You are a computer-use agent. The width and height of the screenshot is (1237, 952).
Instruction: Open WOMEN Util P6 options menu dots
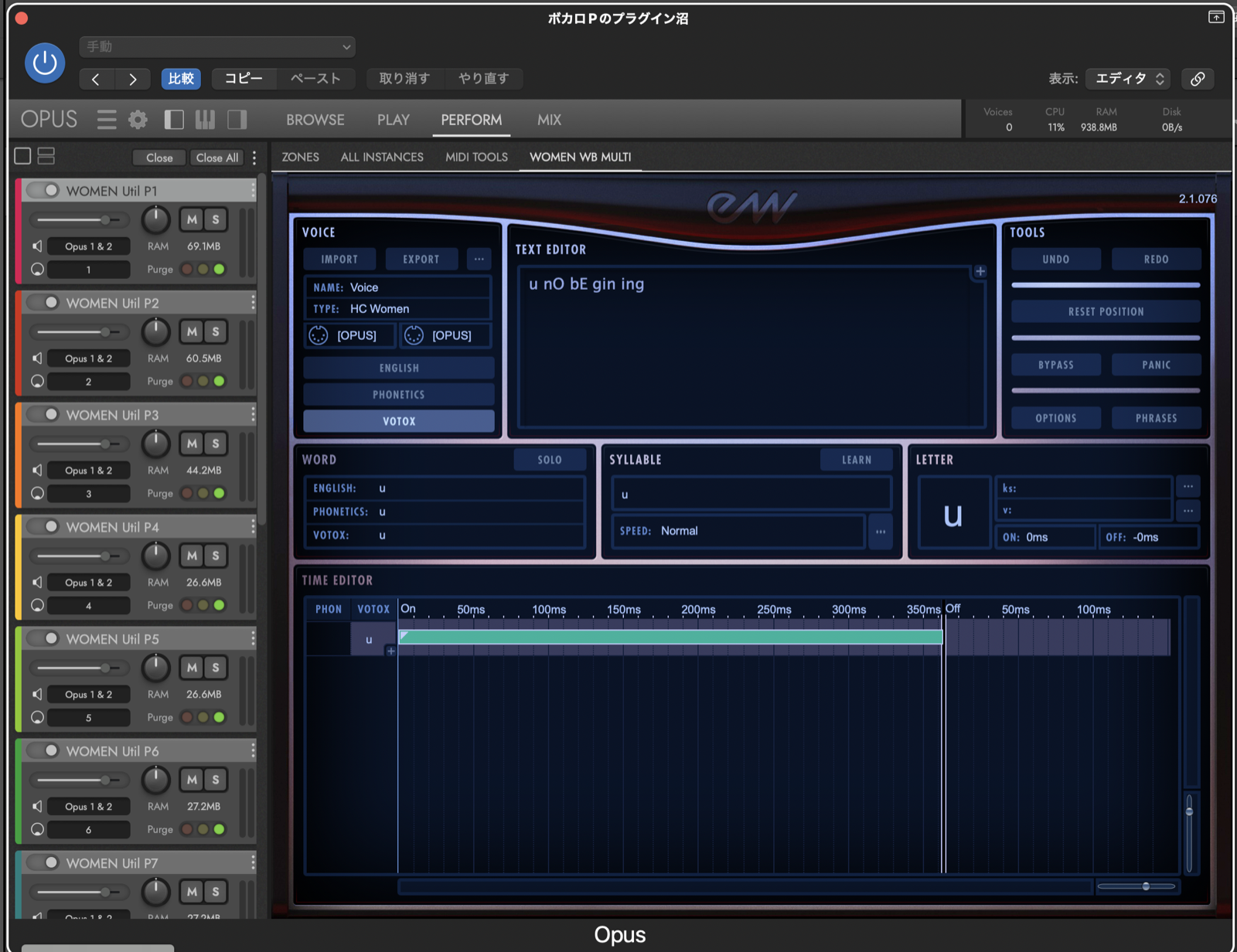253,751
